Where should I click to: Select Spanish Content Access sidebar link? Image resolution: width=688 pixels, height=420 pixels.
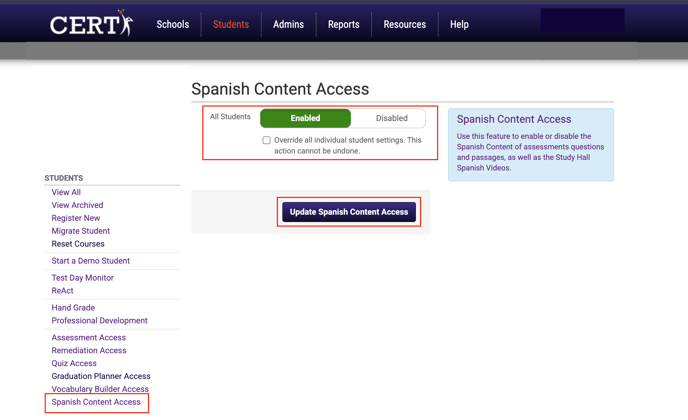coord(96,402)
